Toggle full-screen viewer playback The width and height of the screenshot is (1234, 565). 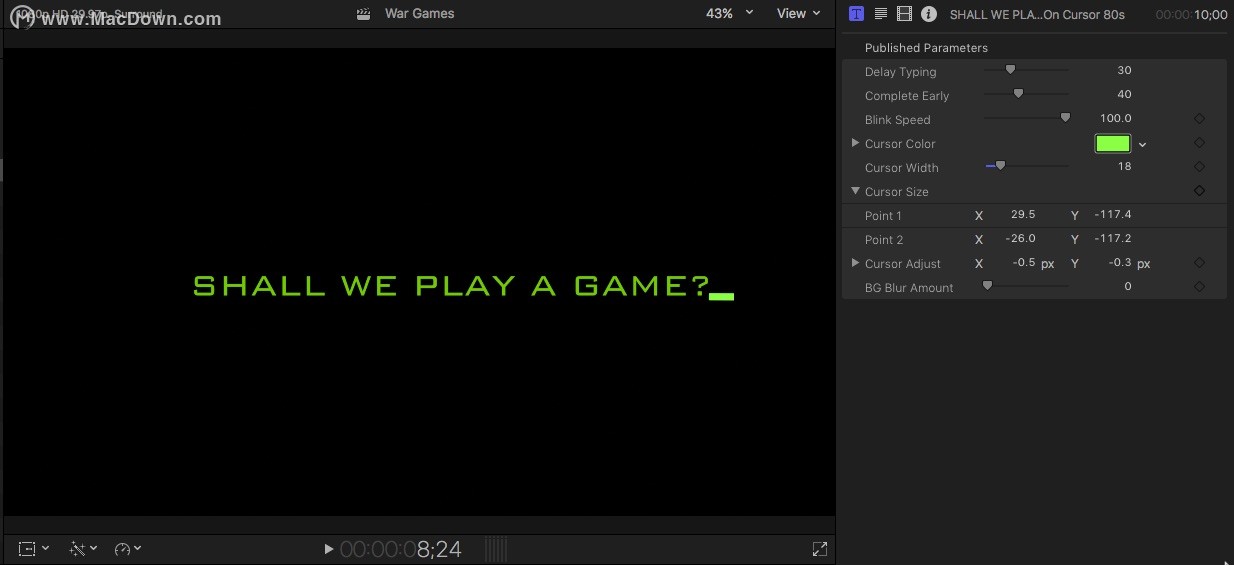[820, 549]
